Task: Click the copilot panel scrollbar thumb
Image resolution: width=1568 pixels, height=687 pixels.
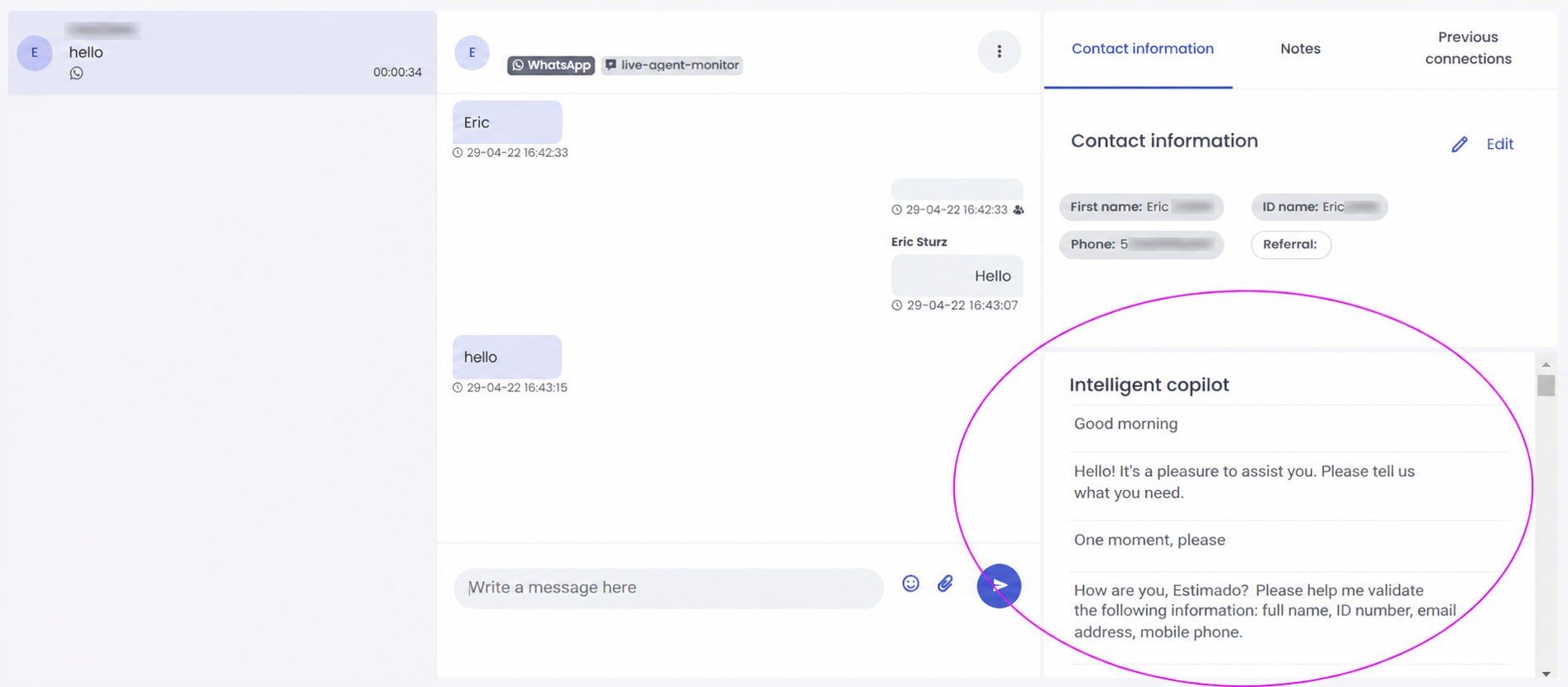Action: coord(1546,386)
